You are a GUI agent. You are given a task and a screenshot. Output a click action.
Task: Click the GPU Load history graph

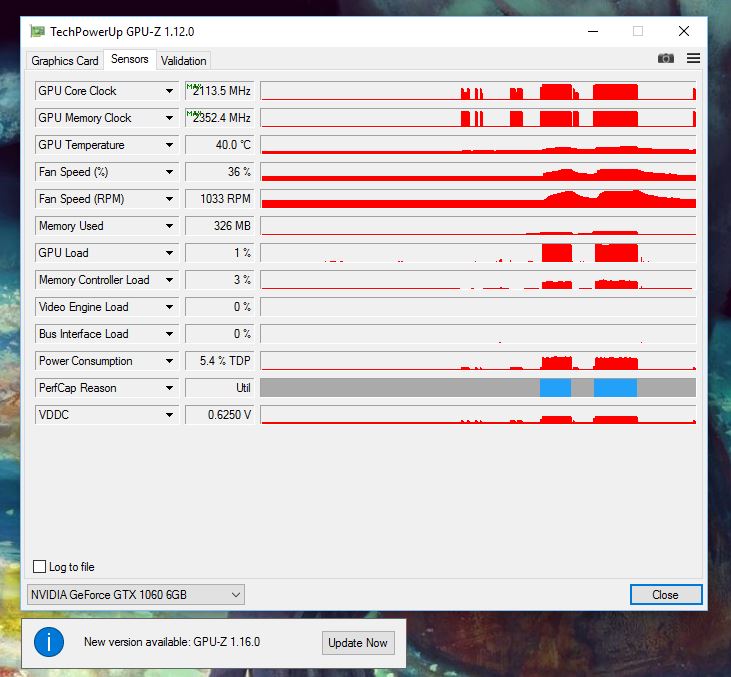pyautogui.click(x=478, y=253)
